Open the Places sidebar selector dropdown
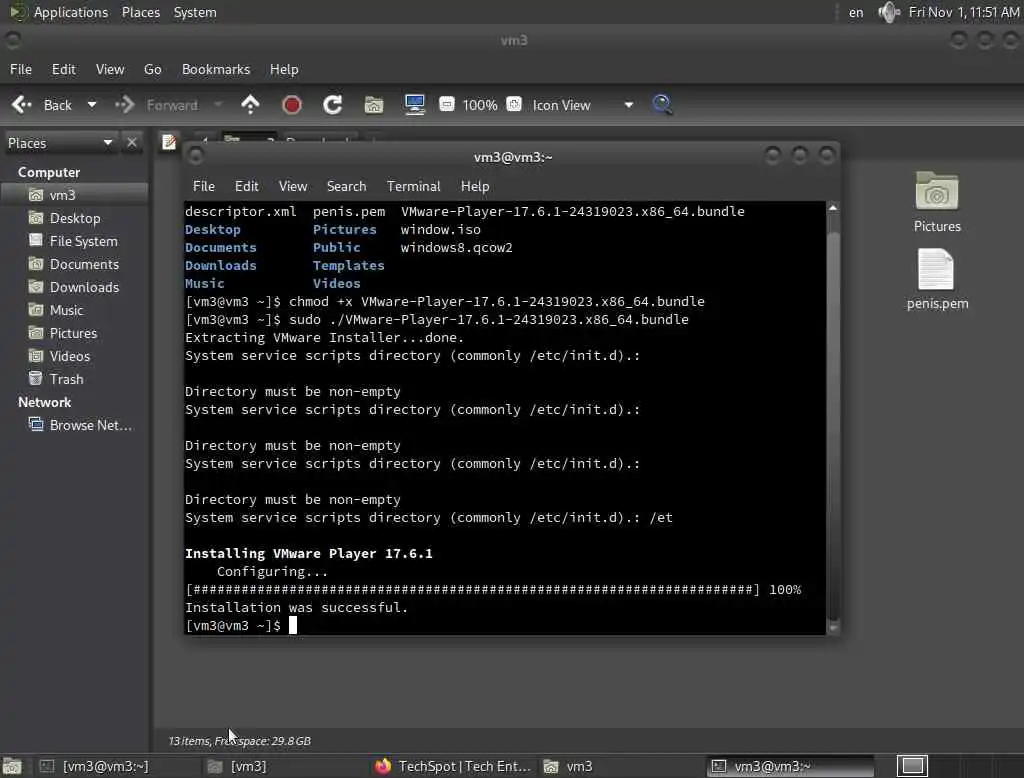 coord(60,142)
